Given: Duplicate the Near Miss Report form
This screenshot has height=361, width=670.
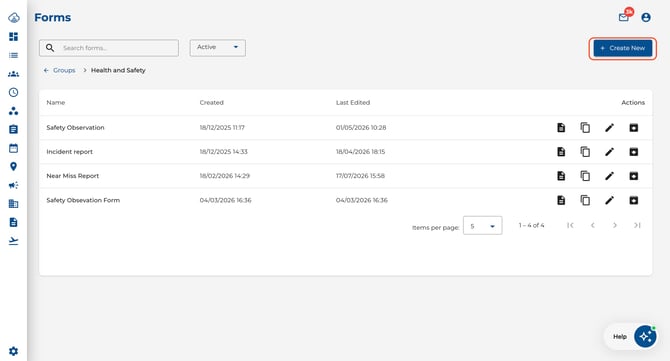Looking at the screenshot, I should click(x=585, y=176).
